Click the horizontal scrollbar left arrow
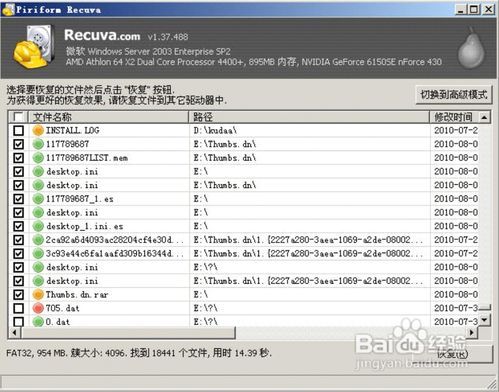The image size is (499, 392). (14, 332)
